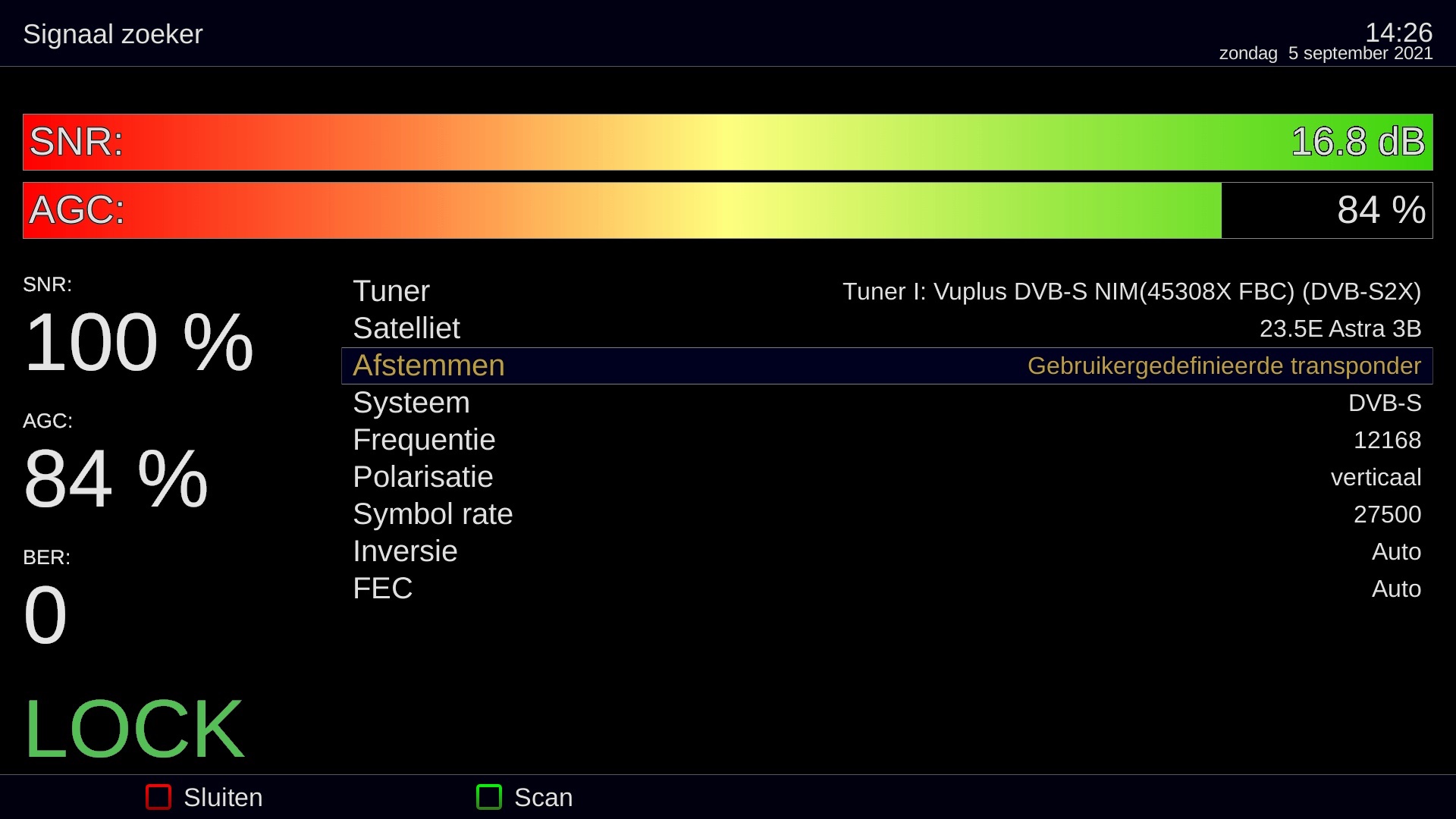Change satellite value 23.5E Astra 3B
This screenshot has height=819, width=1456.
click(1340, 328)
